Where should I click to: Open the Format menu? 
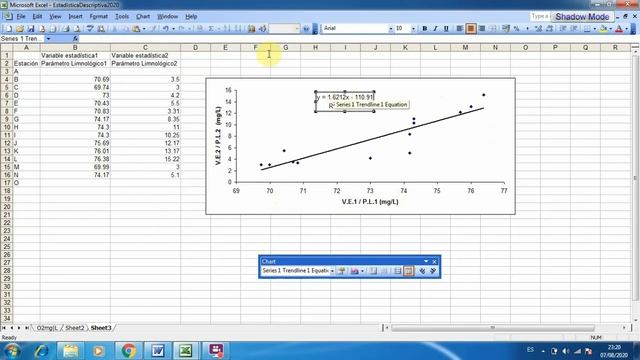point(98,16)
